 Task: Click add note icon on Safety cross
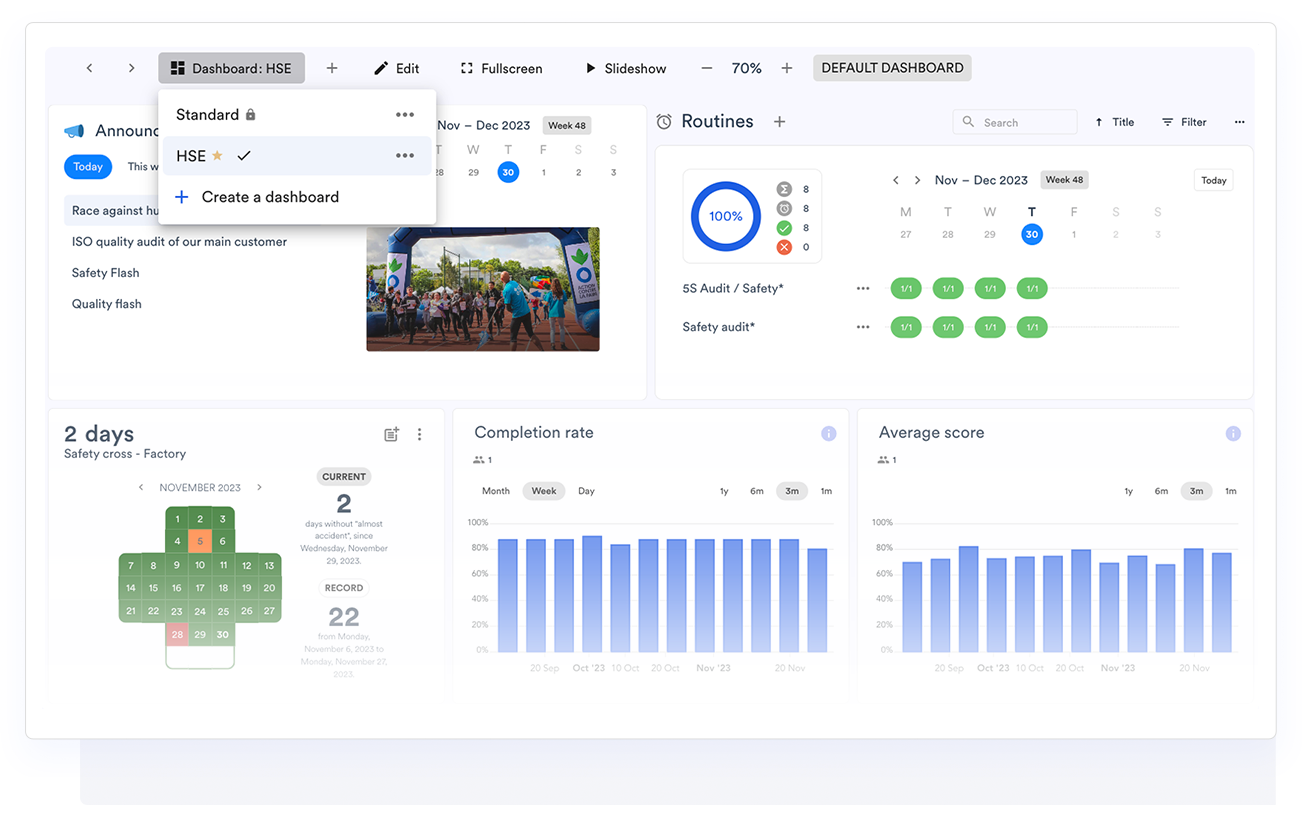tap(392, 434)
